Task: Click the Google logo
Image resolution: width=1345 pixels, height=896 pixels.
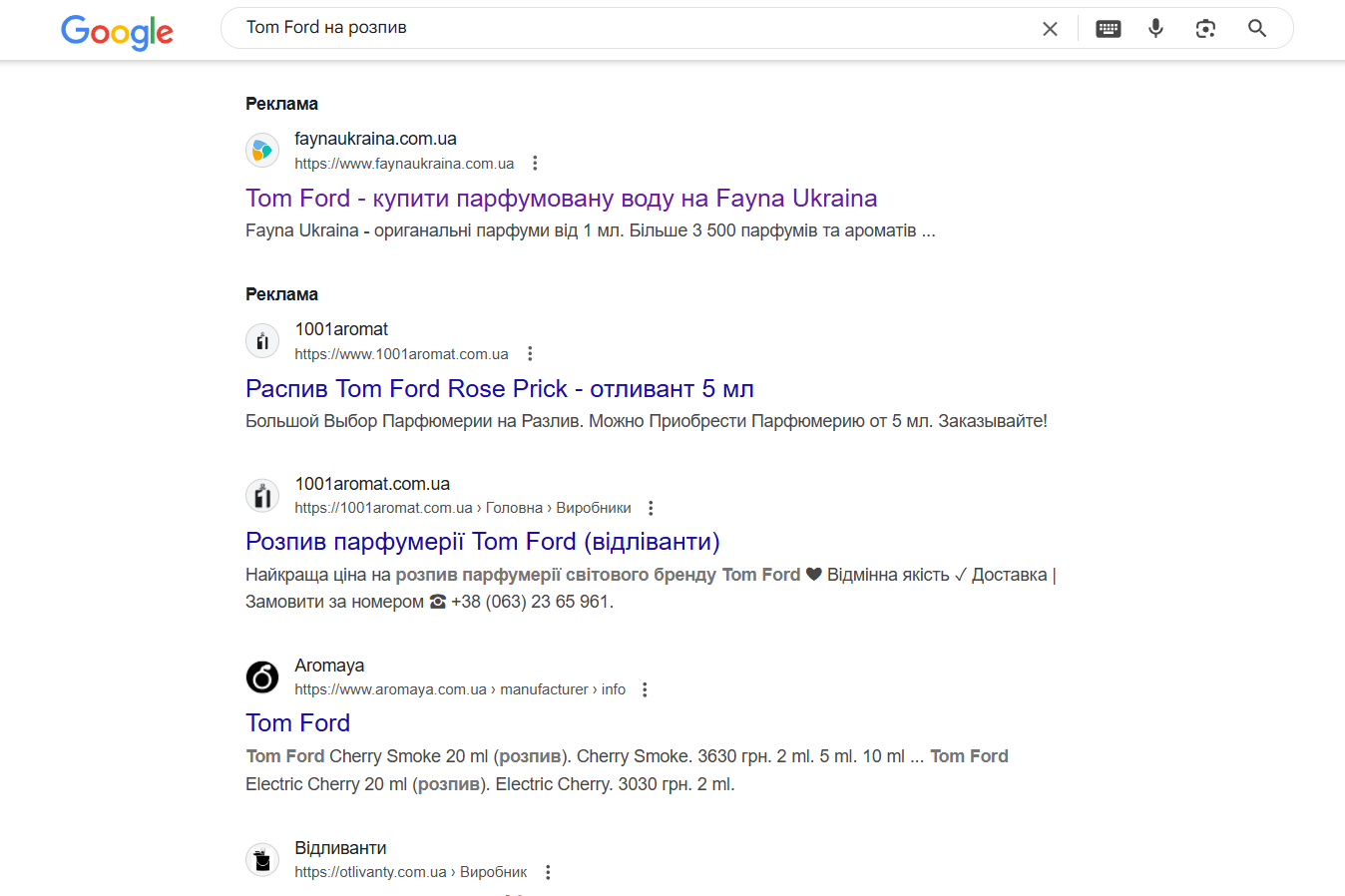Action: click(x=117, y=31)
